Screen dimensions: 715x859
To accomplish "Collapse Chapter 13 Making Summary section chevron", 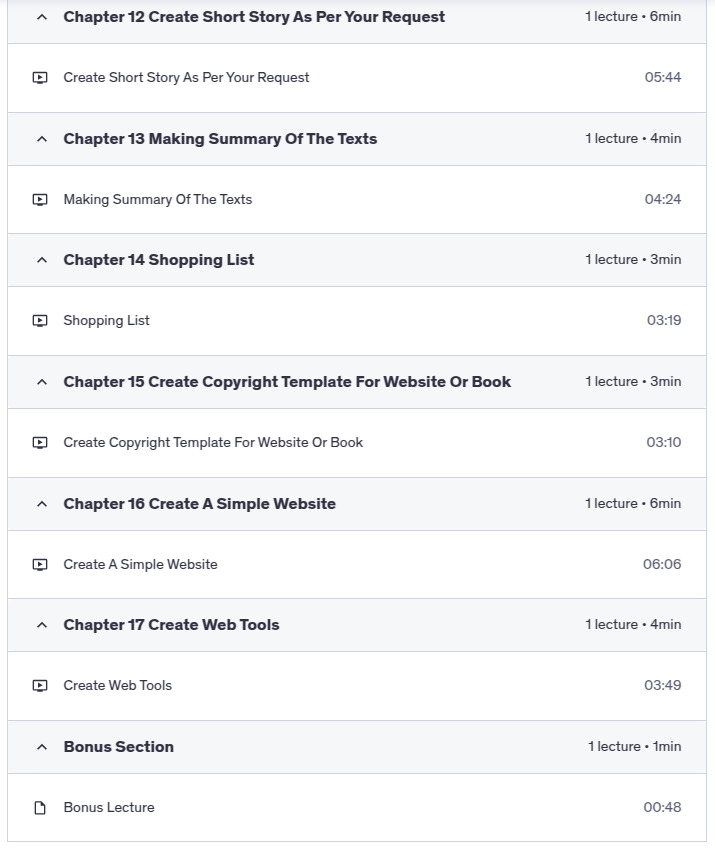I will click(41, 139).
